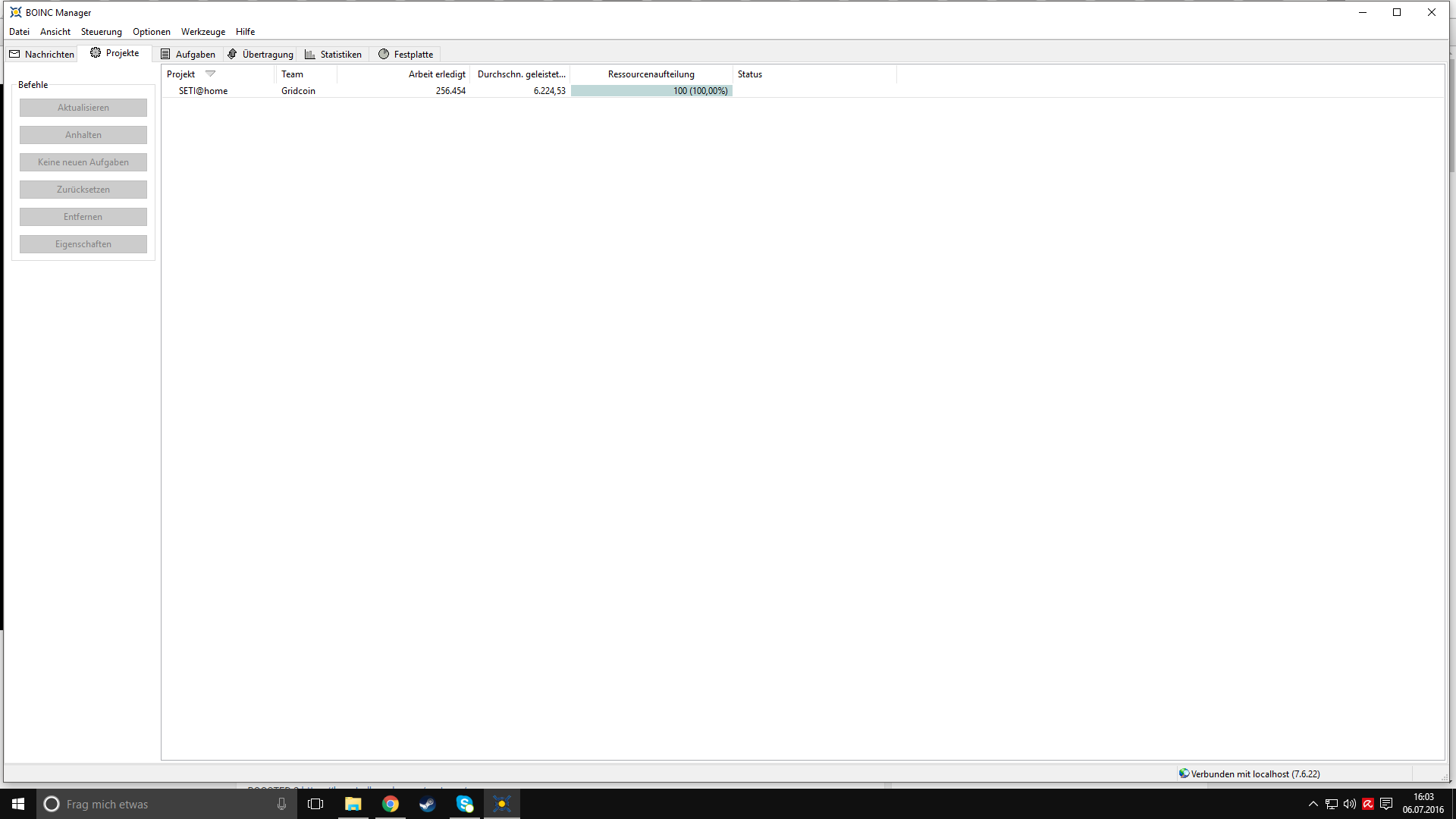The width and height of the screenshot is (1456, 819).
Task: Open Steam from the taskbar
Action: coord(428,804)
